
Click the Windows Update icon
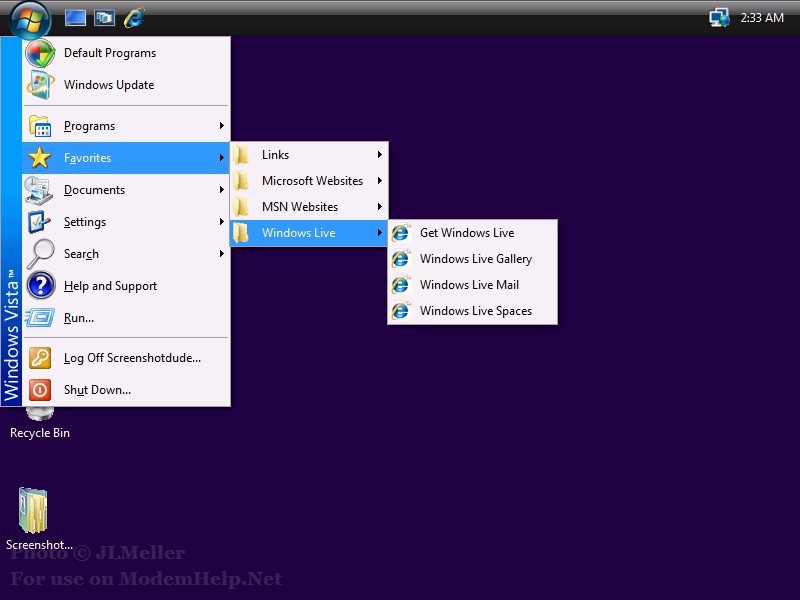pos(40,85)
